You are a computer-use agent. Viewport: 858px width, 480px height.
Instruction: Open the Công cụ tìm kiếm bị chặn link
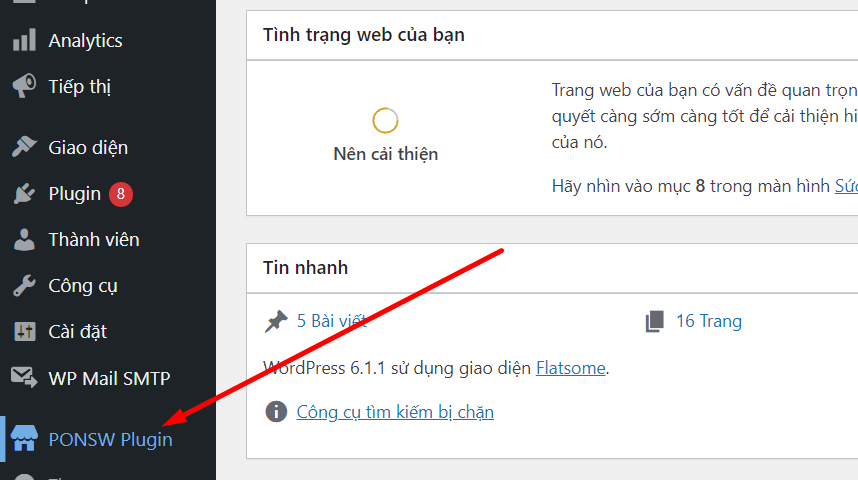[395, 412]
